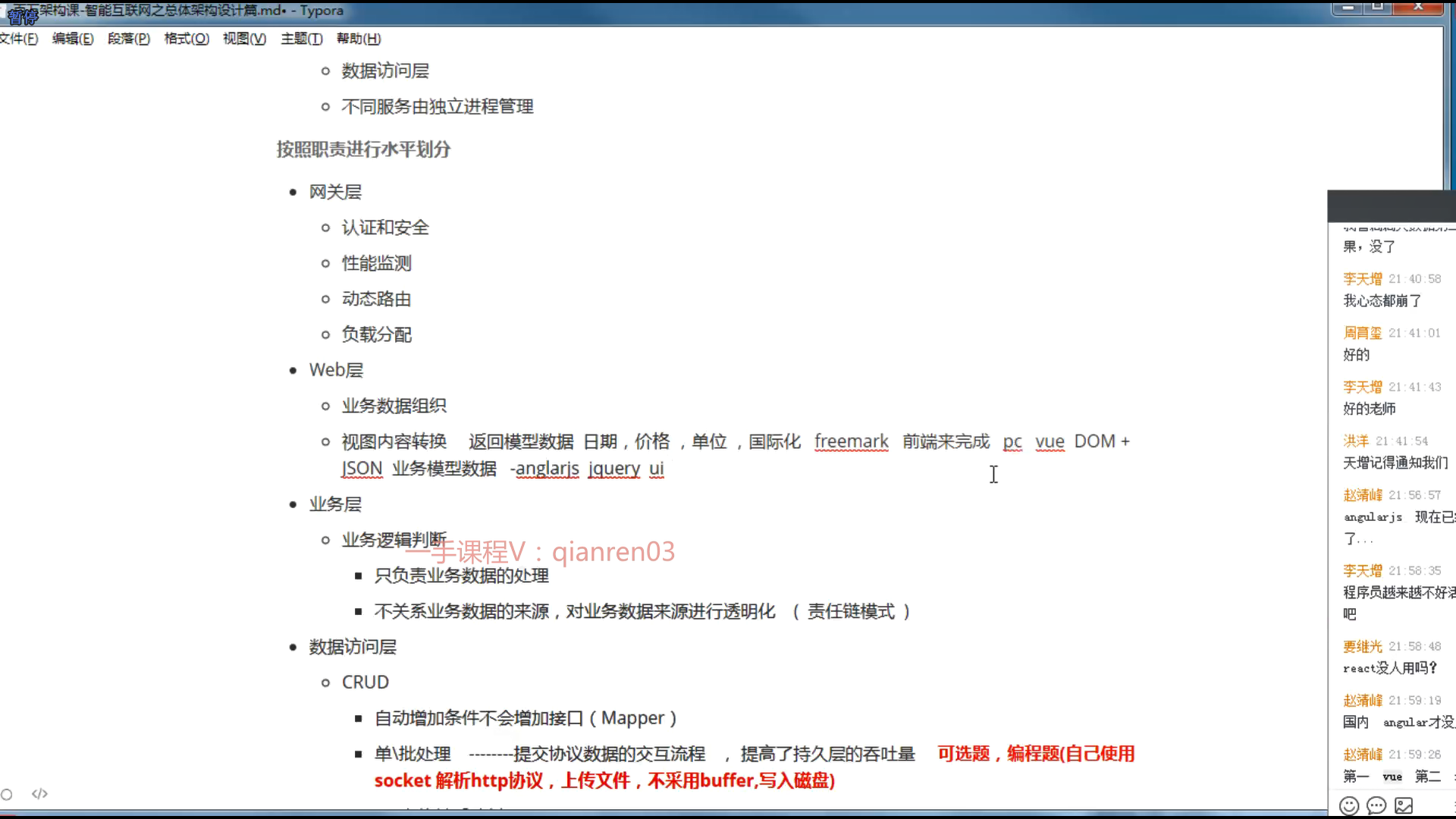Click the send image icon
Image resolution: width=1456 pixels, height=819 pixels.
pos(1404,805)
